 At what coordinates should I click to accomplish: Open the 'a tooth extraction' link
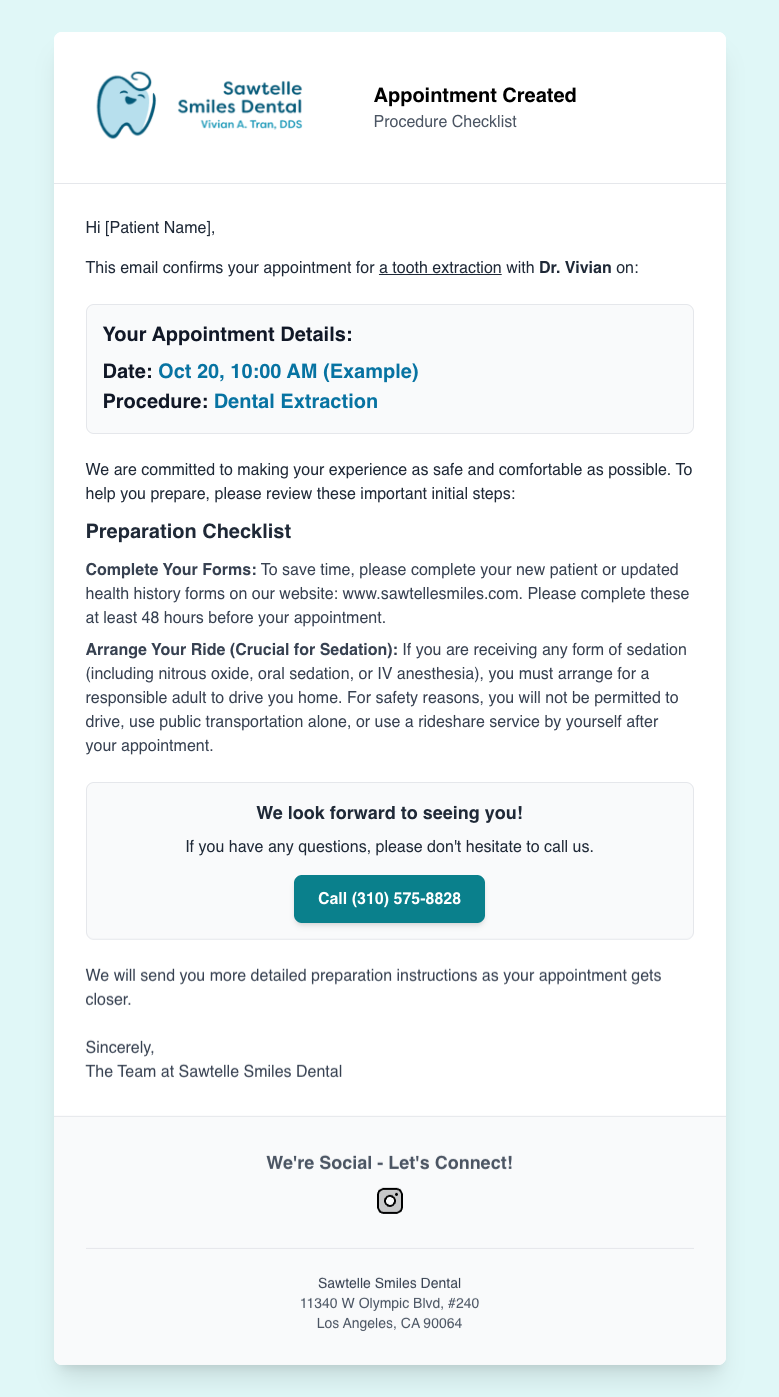pos(439,267)
